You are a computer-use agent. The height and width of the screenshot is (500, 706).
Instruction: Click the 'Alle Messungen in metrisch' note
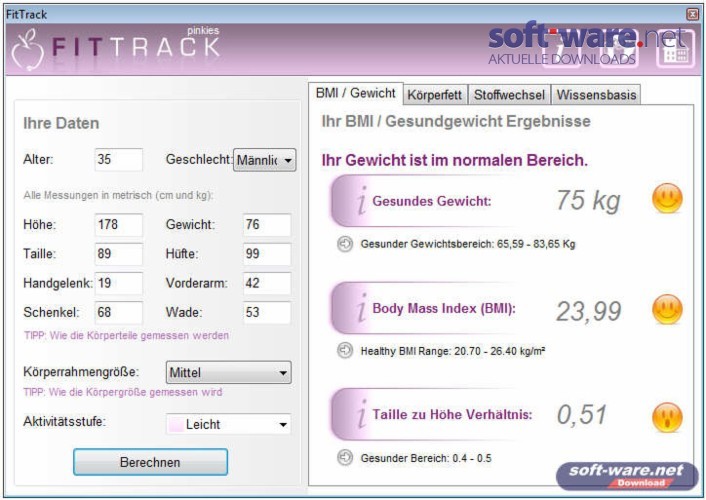tap(118, 195)
